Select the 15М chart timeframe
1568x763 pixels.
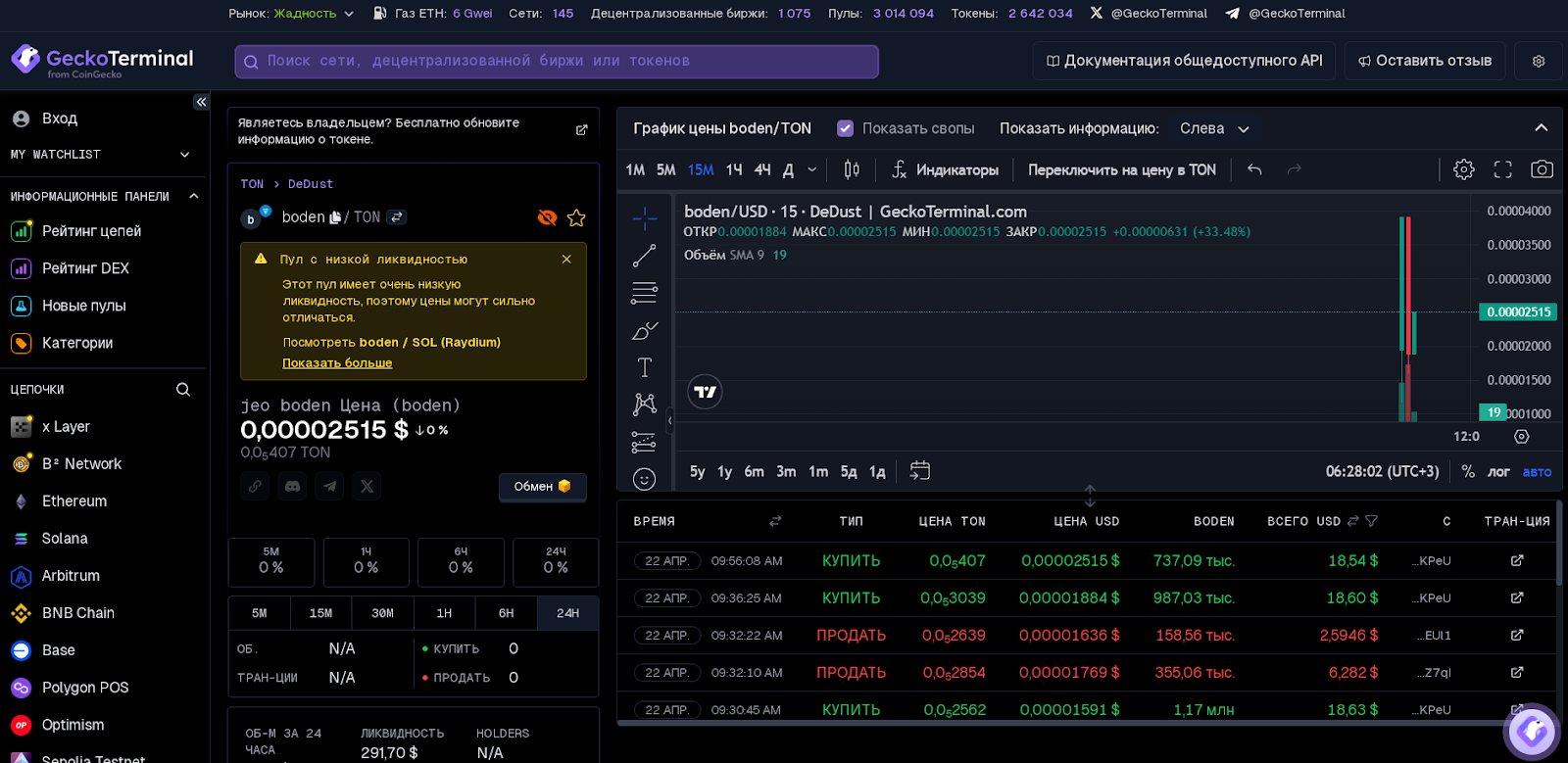pos(701,169)
